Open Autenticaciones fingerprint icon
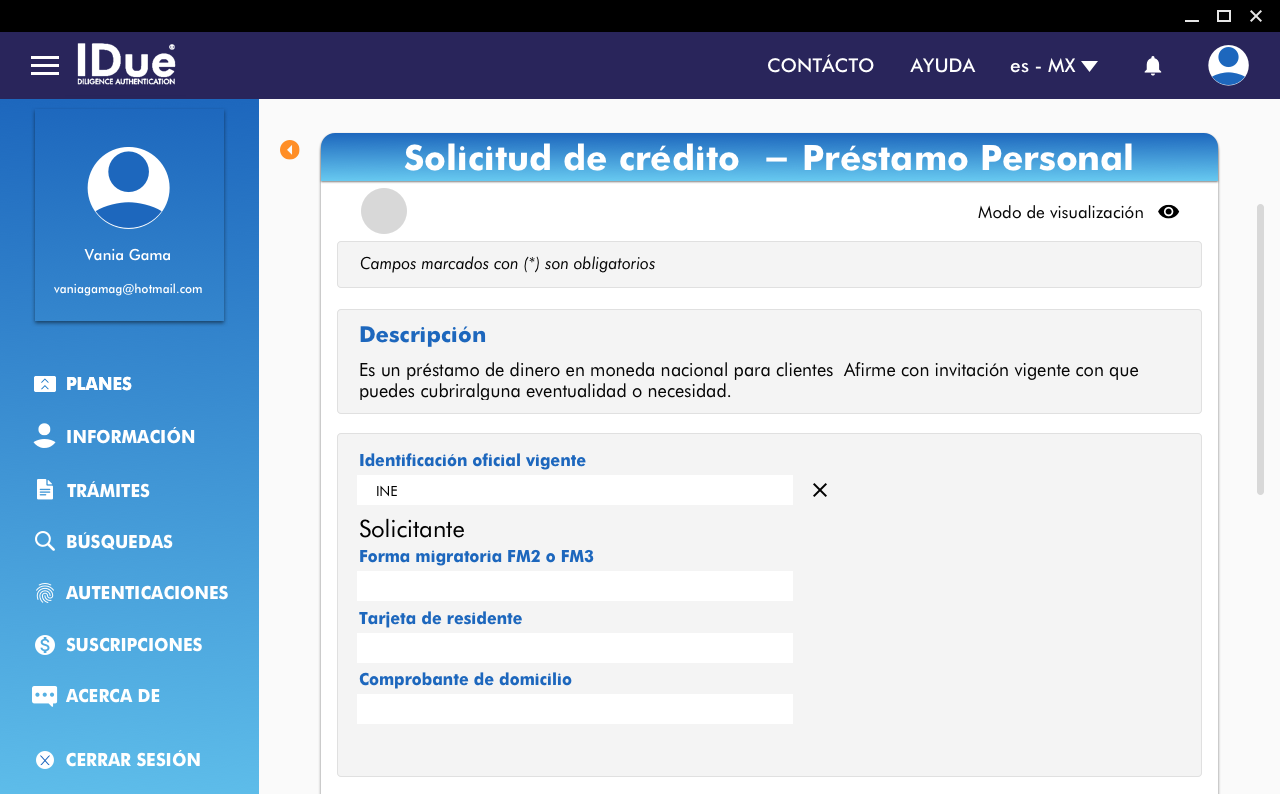This screenshot has width=1280, height=794. (x=45, y=593)
